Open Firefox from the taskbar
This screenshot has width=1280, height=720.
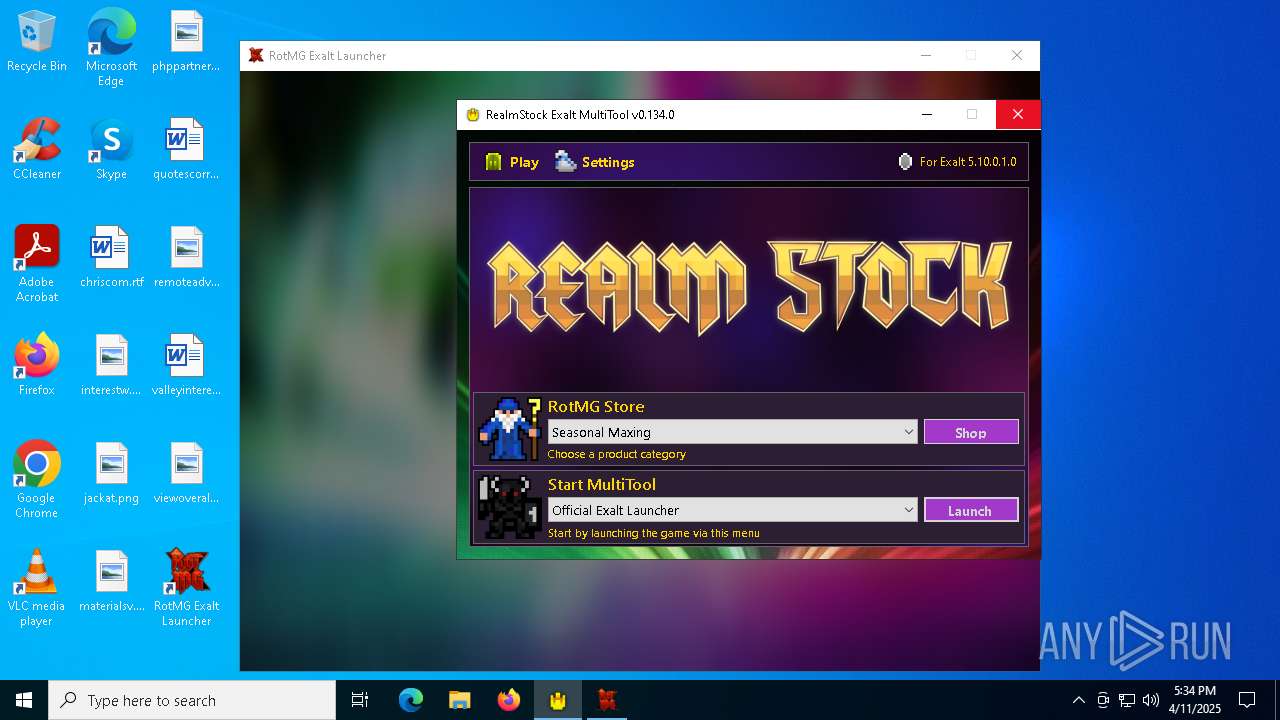508,700
